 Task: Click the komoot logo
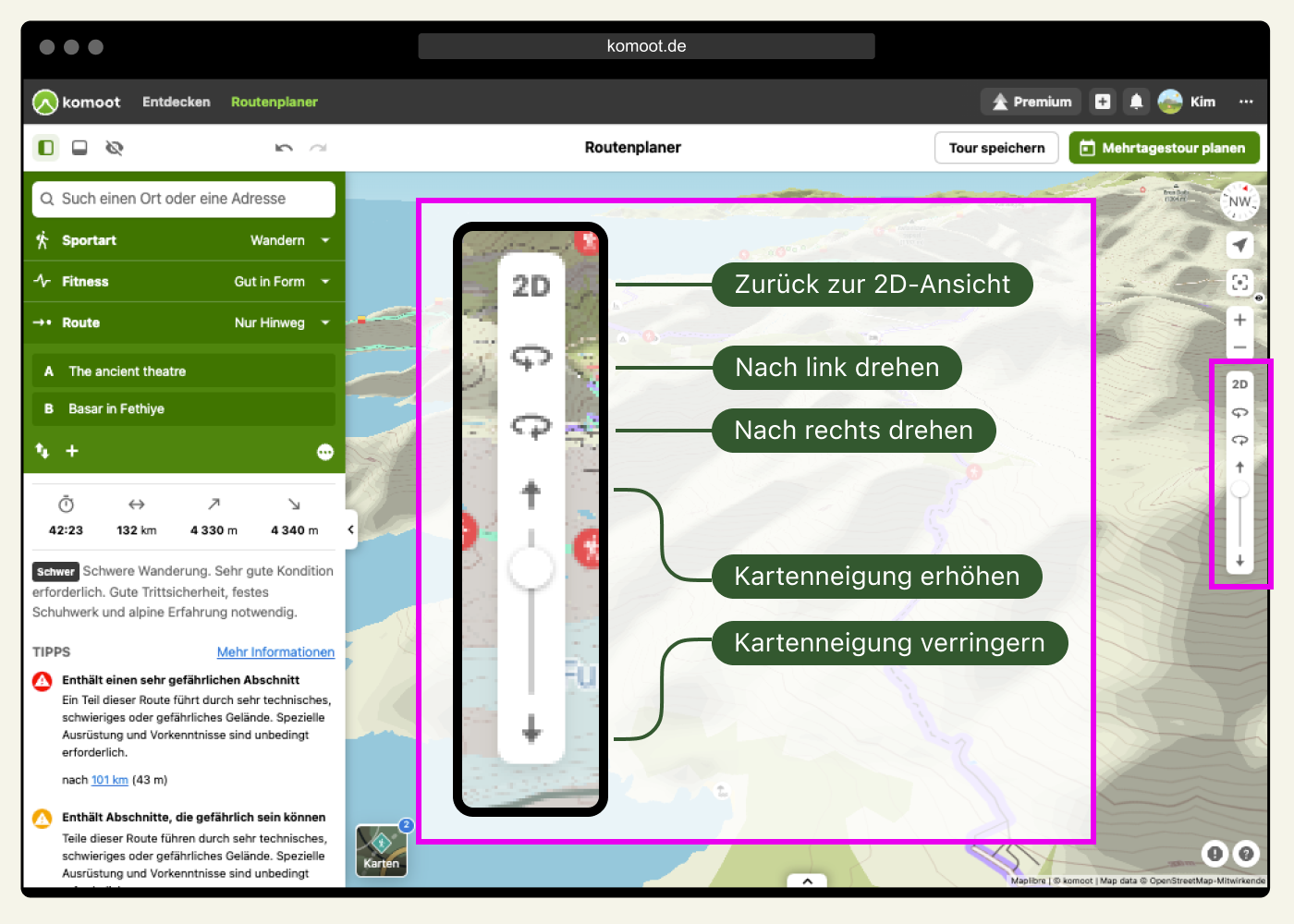click(x=77, y=102)
